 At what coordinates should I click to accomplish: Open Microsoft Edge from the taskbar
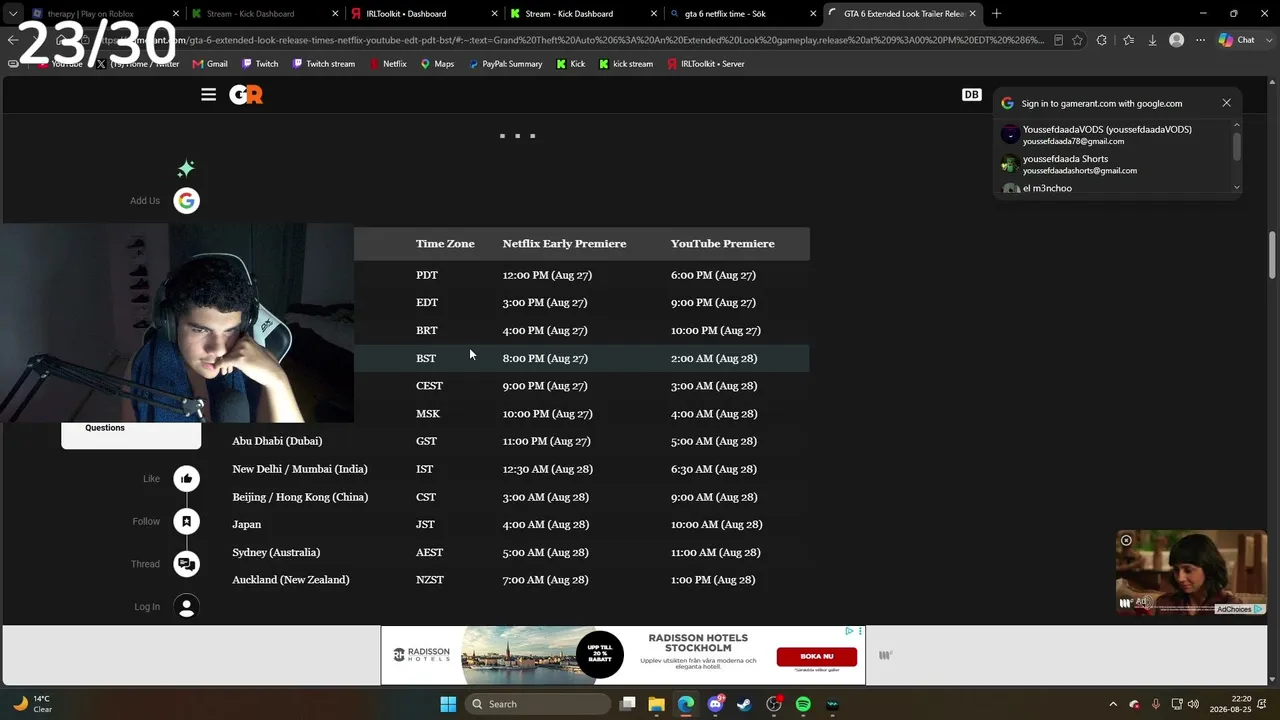pyautogui.click(x=686, y=704)
